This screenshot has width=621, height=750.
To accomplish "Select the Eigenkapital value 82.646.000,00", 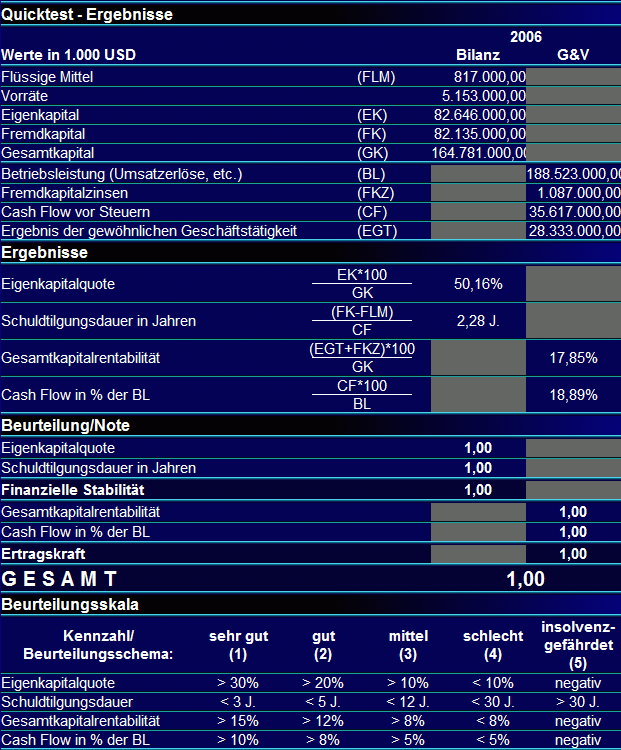I will pyautogui.click(x=478, y=115).
